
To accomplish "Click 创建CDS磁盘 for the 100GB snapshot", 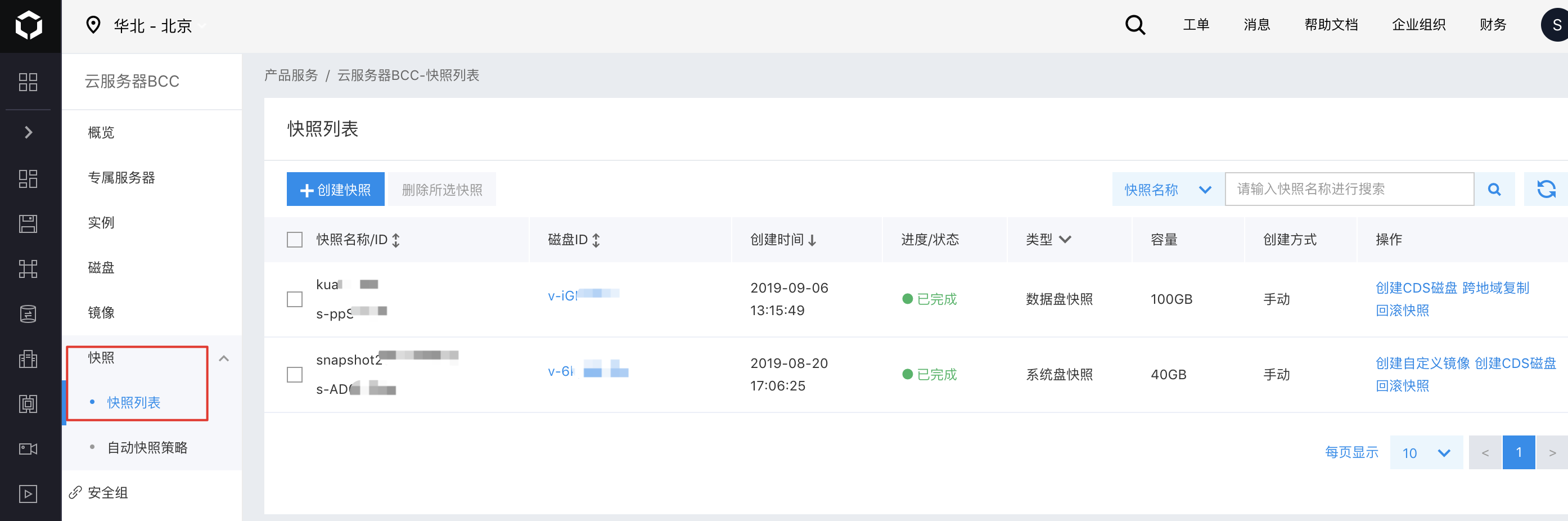I will [1417, 288].
